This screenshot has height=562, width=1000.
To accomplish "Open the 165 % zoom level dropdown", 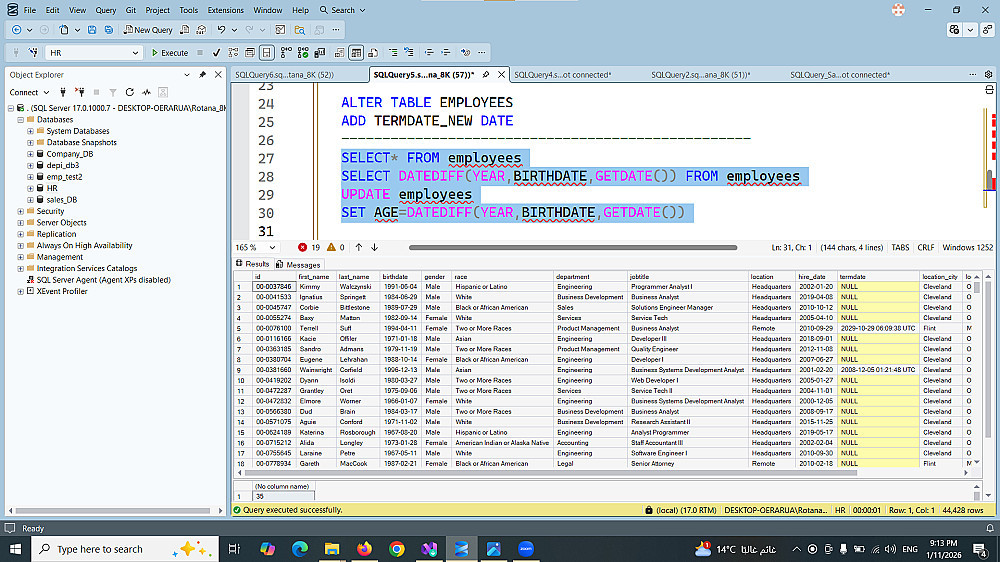I will (270, 247).
